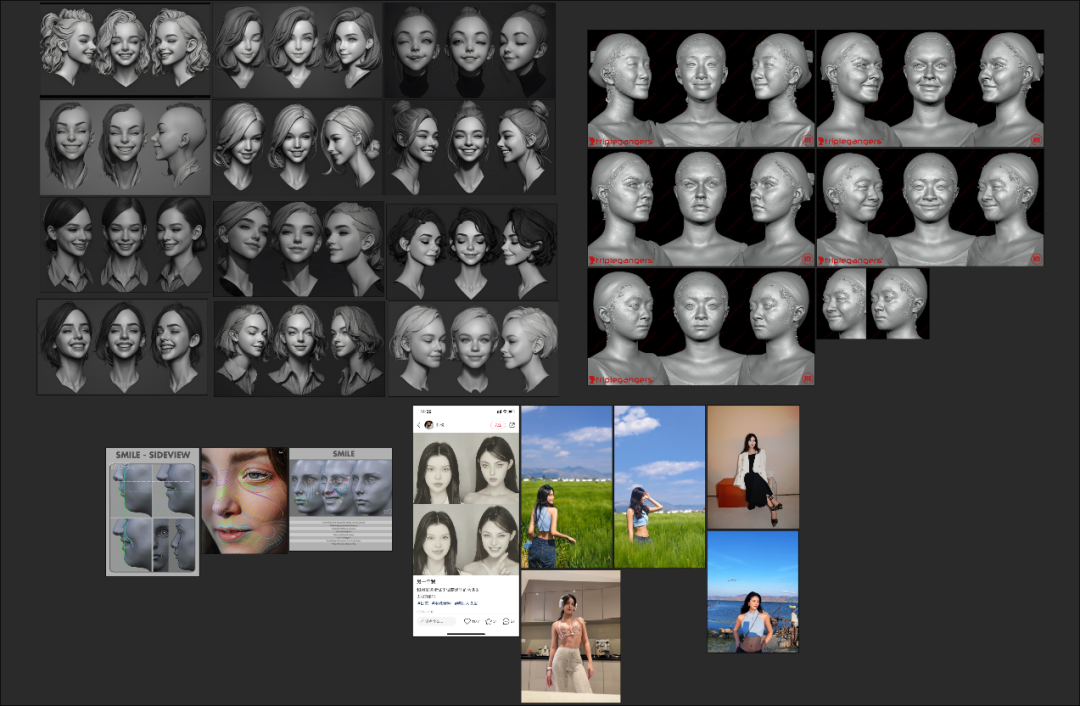Select the bottom-left Triplegangers neutral face scan
This screenshot has height=706, width=1080.
701,326
